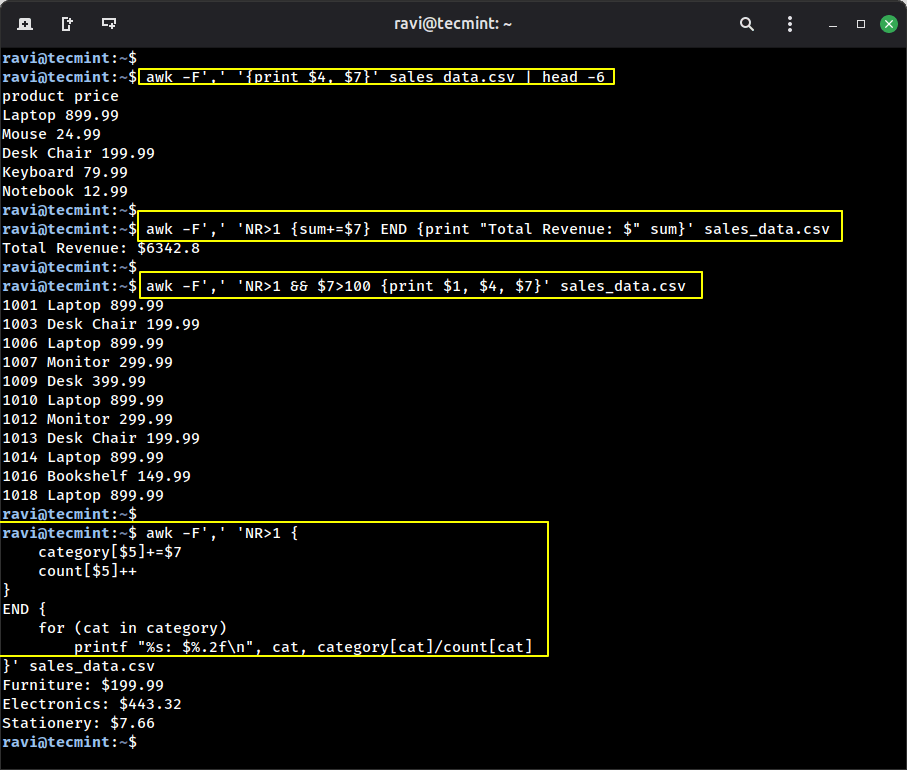Screen dimensions: 907x770
Task: Open a new terminal window via leftmost header icon
Action: tap(24, 22)
